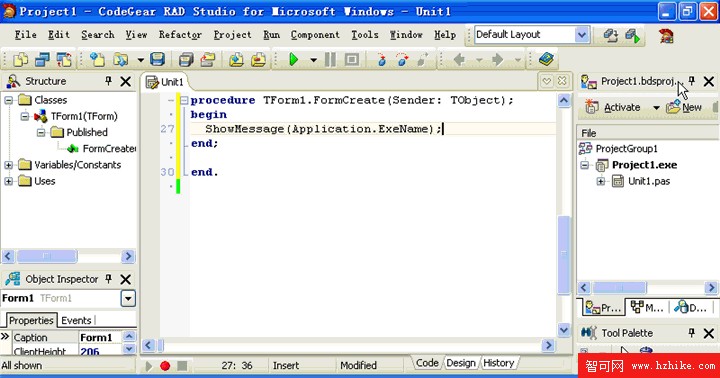Play the recorded macro icon

[148, 366]
